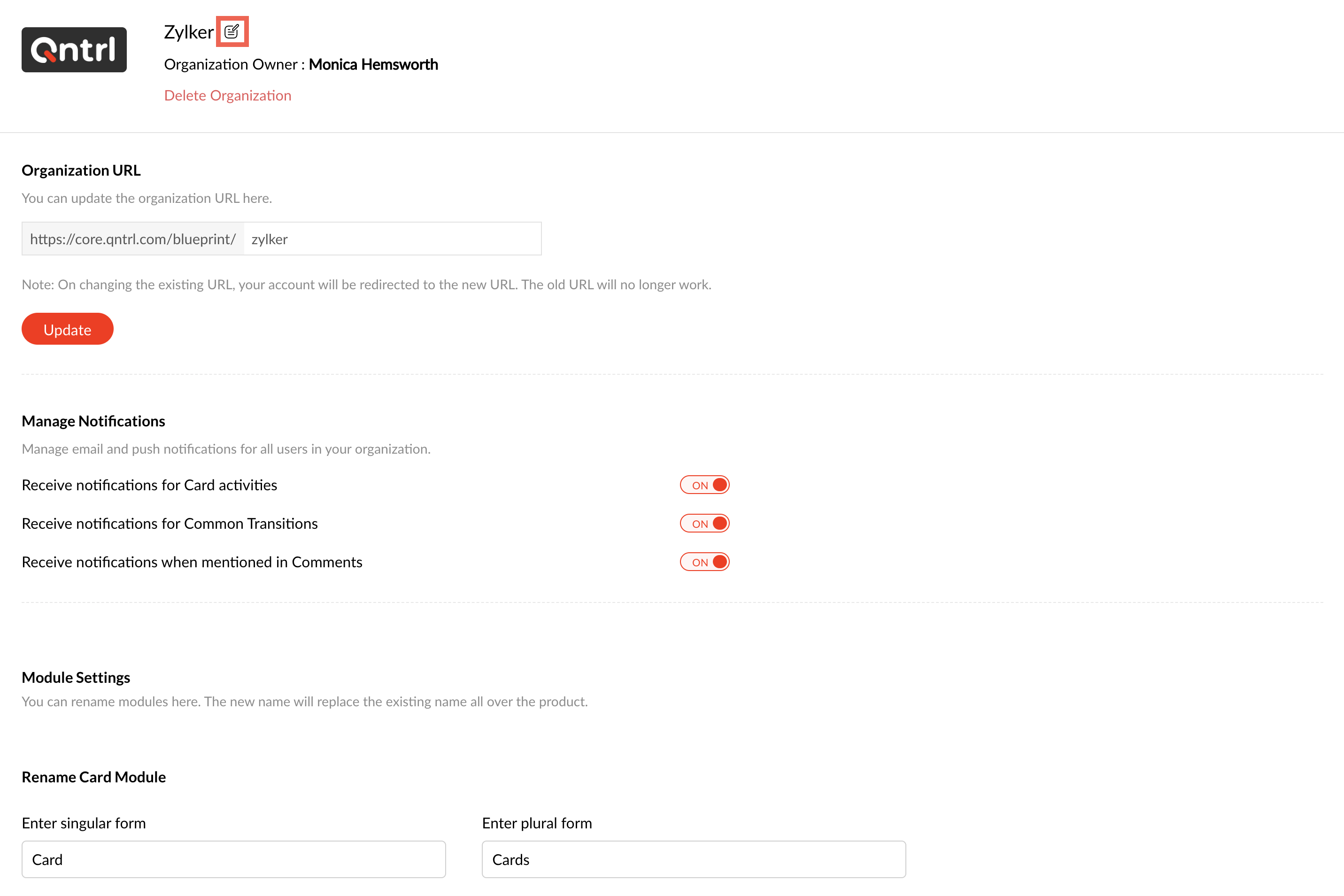Turn off notifications when mentioned in Comments

coord(704,562)
